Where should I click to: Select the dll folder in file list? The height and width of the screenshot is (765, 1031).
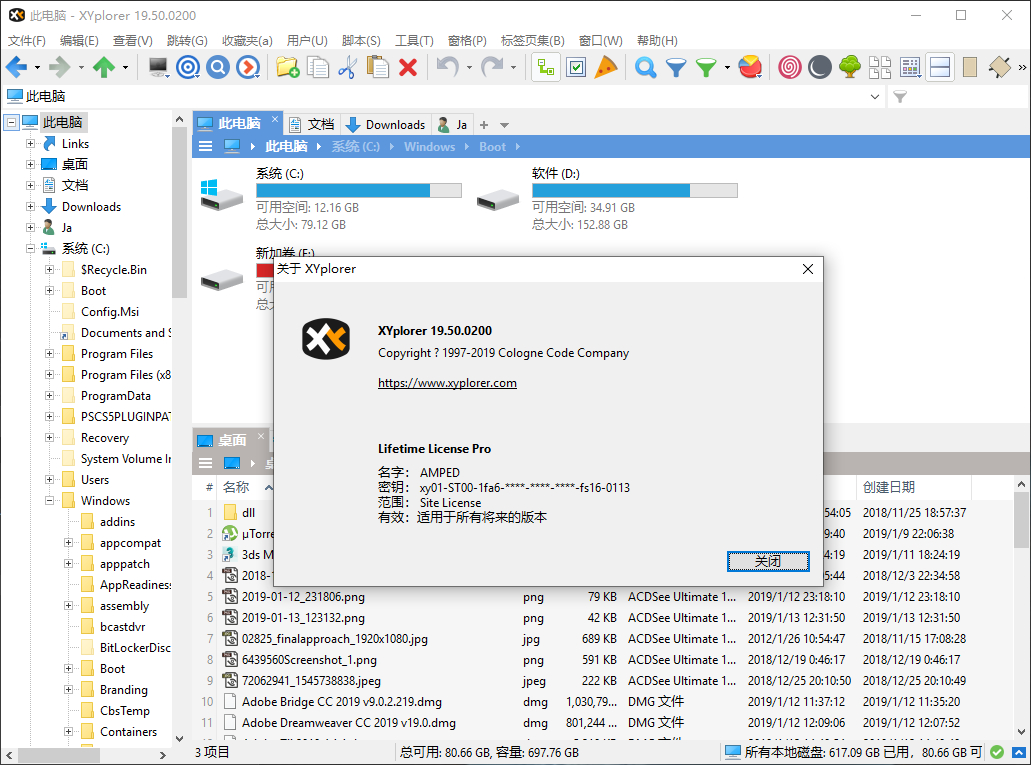[248, 512]
